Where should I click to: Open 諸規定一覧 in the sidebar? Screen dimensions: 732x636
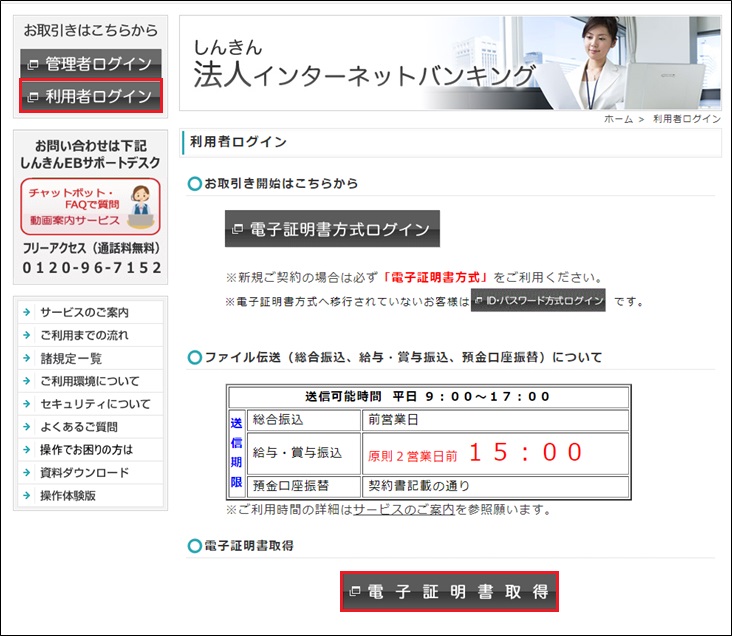pos(70,358)
